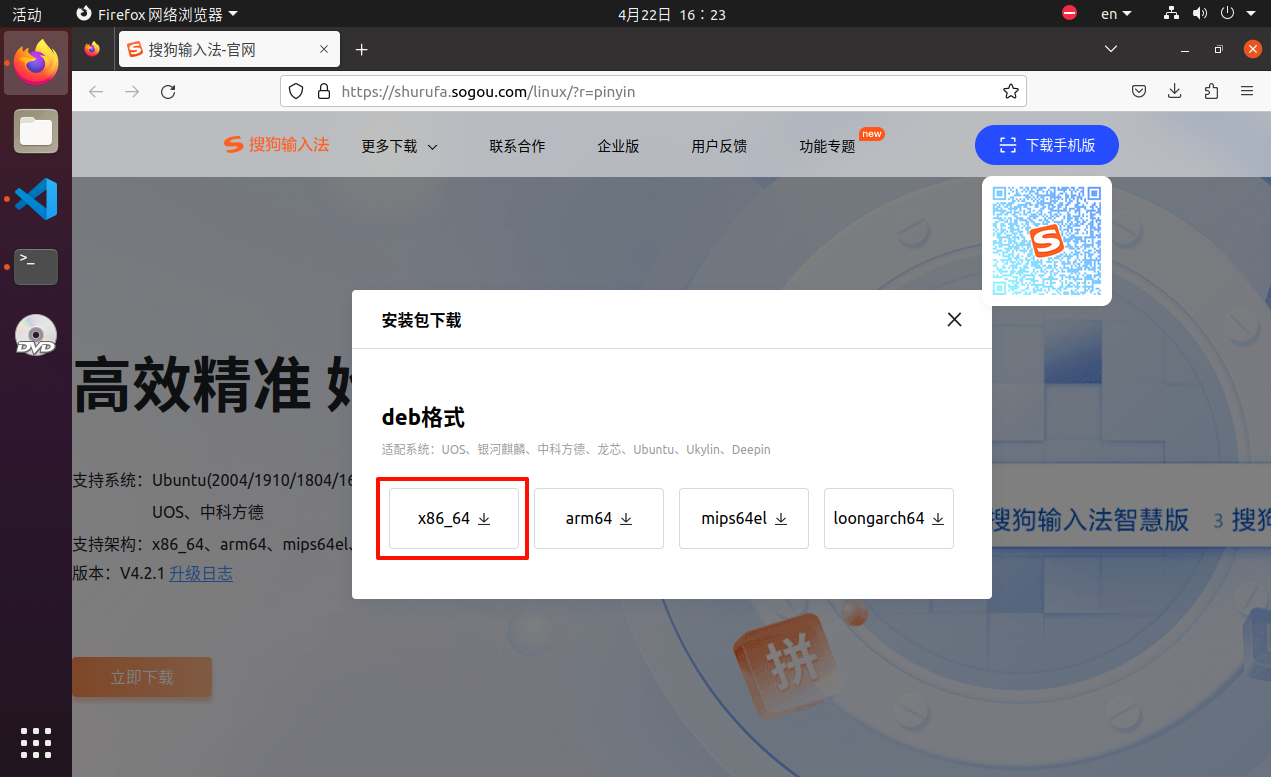Viewport: 1271px width, 777px height.
Task: Open power system menu in top bar
Action: pyautogui.click(x=1236, y=14)
